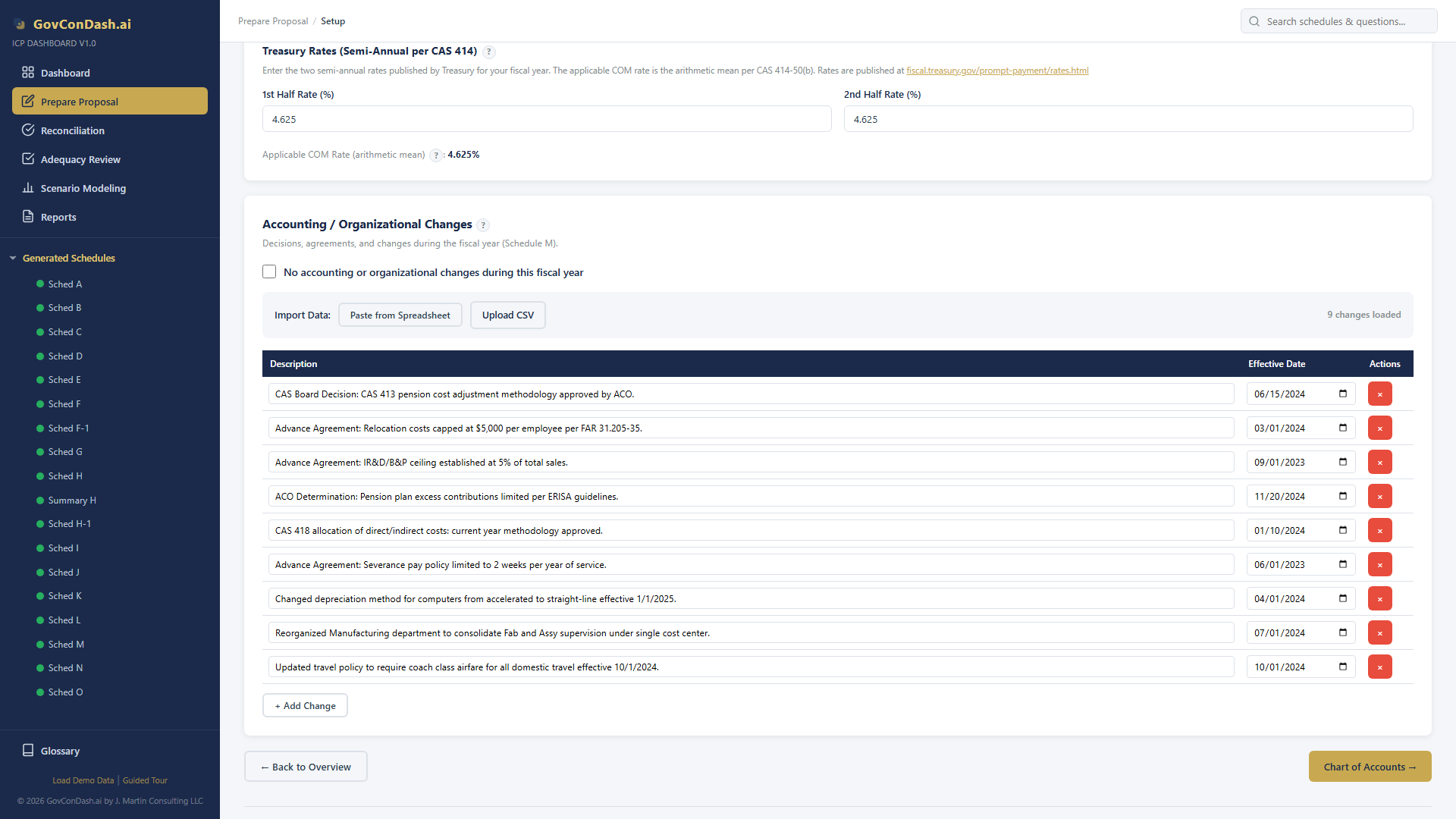Screen dimensions: 1456x819
Task: Check the no accounting or organizational changes box
Action: (x=269, y=272)
